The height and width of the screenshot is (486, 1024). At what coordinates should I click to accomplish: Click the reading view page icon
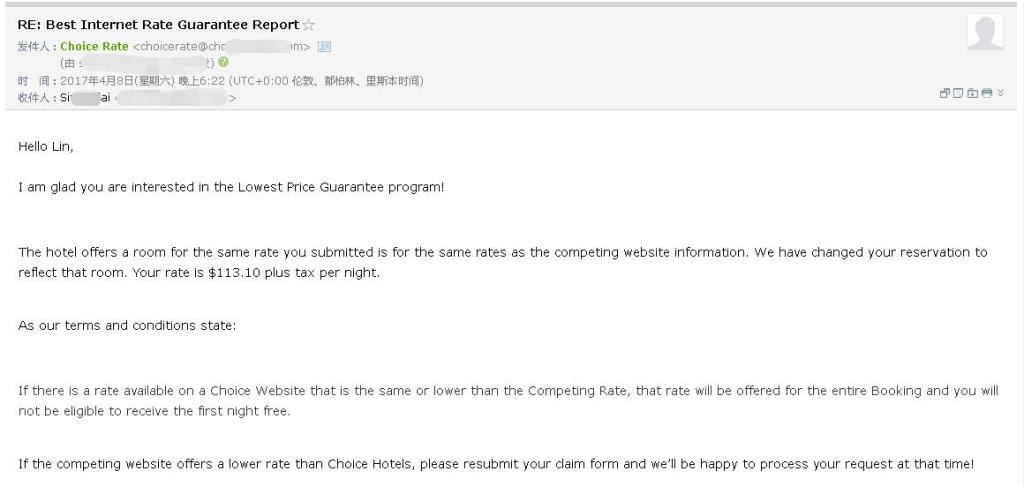pyautogui.click(x=958, y=93)
